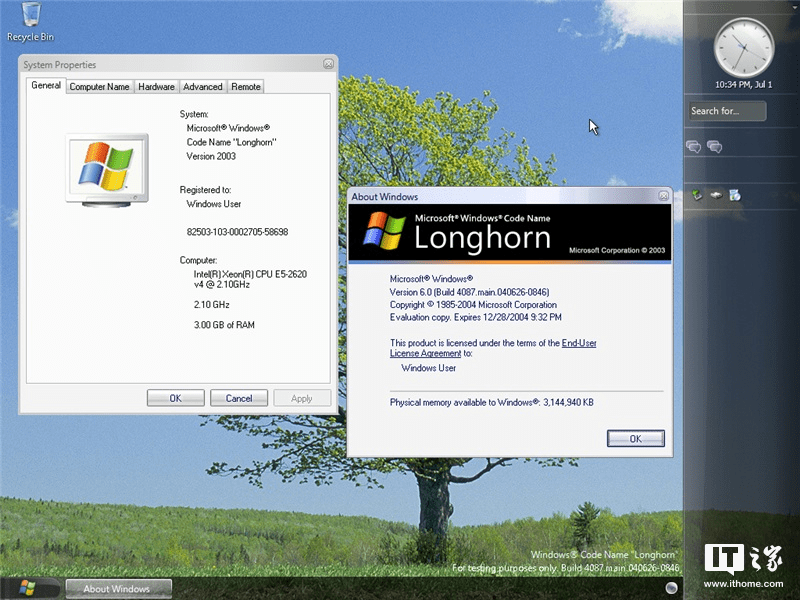Select the About Windows taskbar item
Image resolution: width=800 pixels, height=600 pixels.
[117, 588]
